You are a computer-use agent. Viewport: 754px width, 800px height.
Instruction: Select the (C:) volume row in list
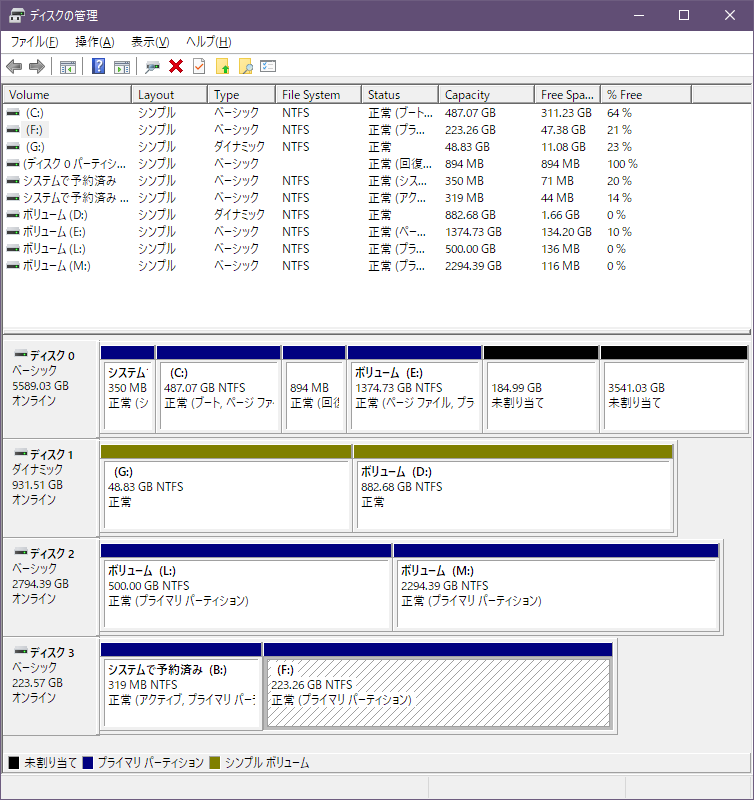pos(347,113)
